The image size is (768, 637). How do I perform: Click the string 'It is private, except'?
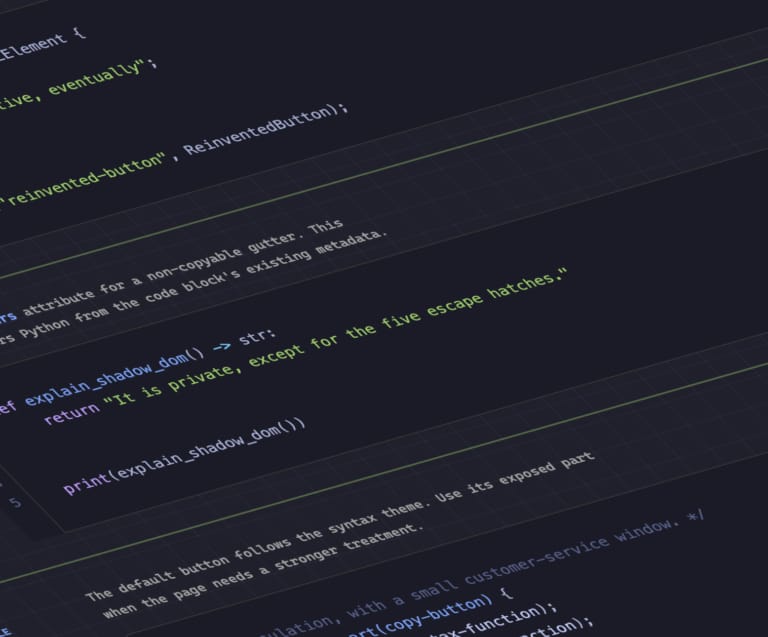[204, 374]
